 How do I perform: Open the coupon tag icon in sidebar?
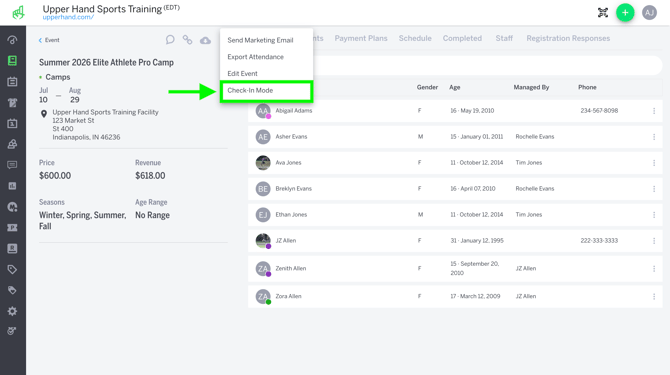(12, 290)
